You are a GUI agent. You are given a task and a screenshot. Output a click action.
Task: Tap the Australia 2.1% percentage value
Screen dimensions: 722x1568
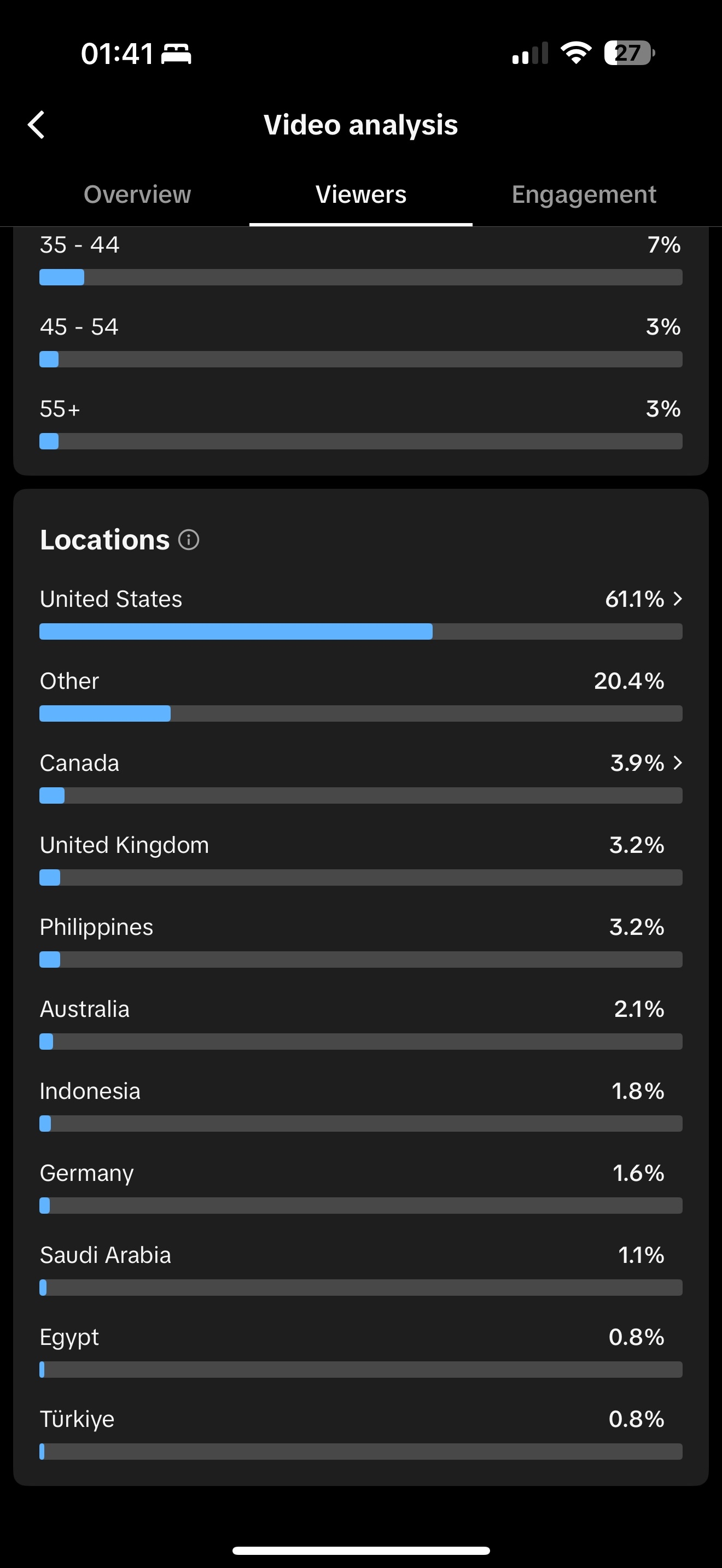(639, 1009)
